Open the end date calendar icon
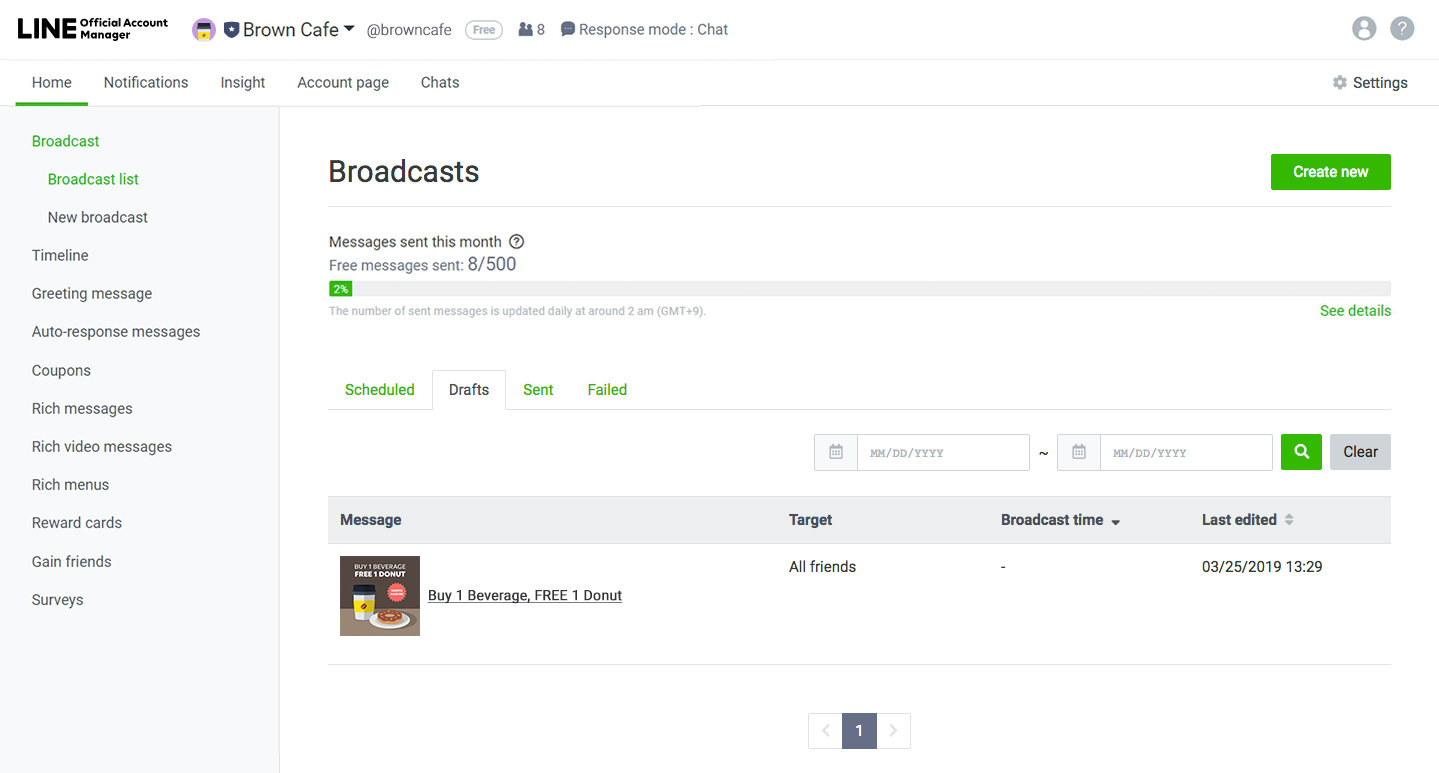Screen dimensions: 1439x773 coord(1079,452)
